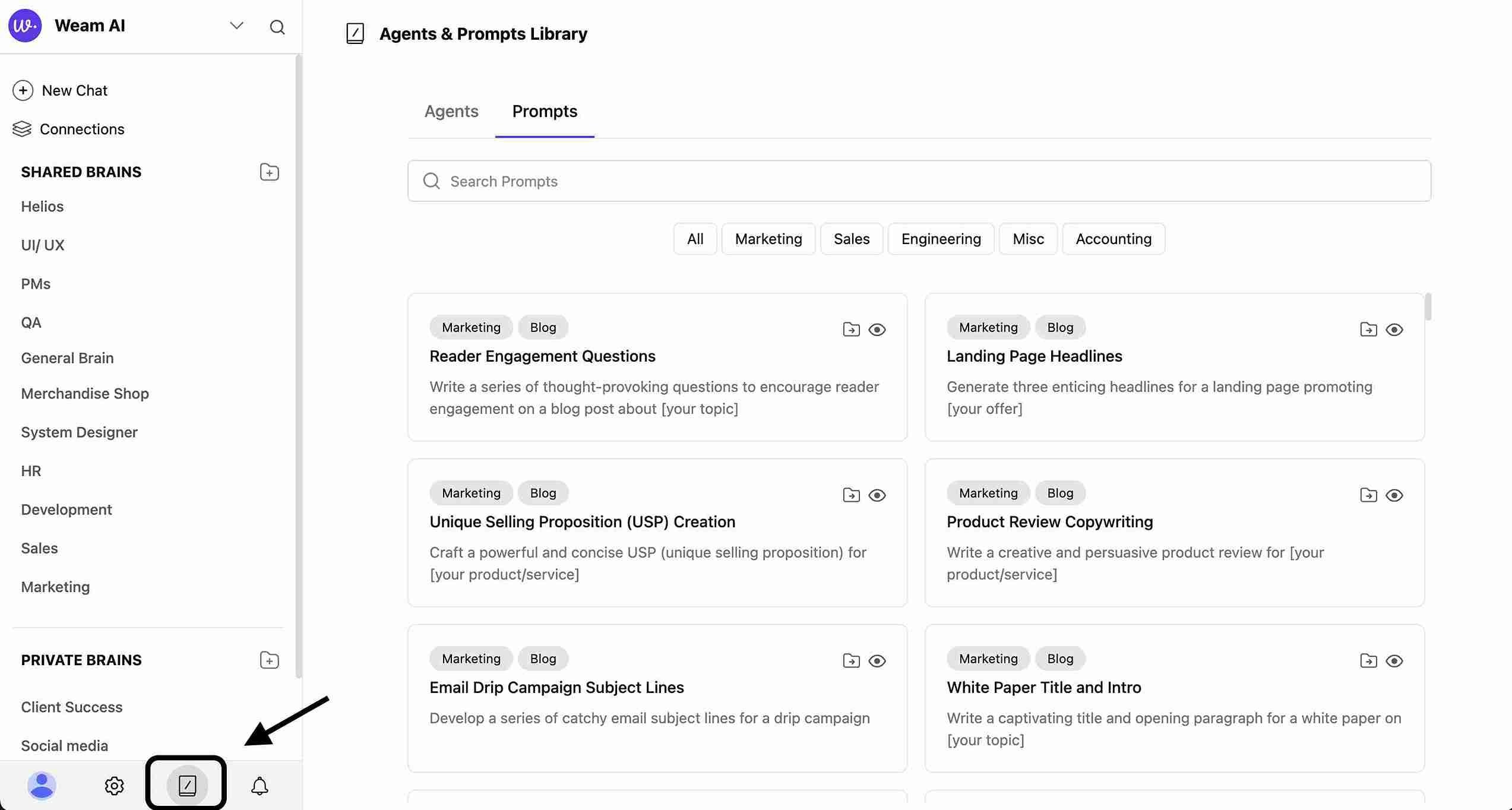Click the prompts library book icon
Image resolution: width=1512 pixels, height=810 pixels.
(186, 786)
